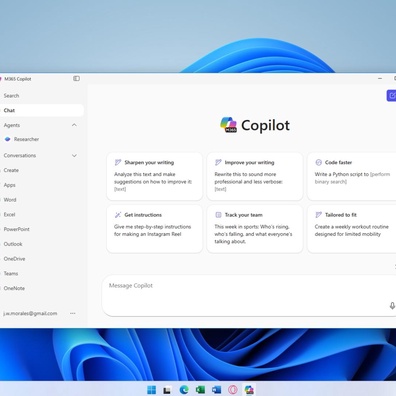Open the Windows Start menu
This screenshot has width=396, height=396.
(151, 390)
